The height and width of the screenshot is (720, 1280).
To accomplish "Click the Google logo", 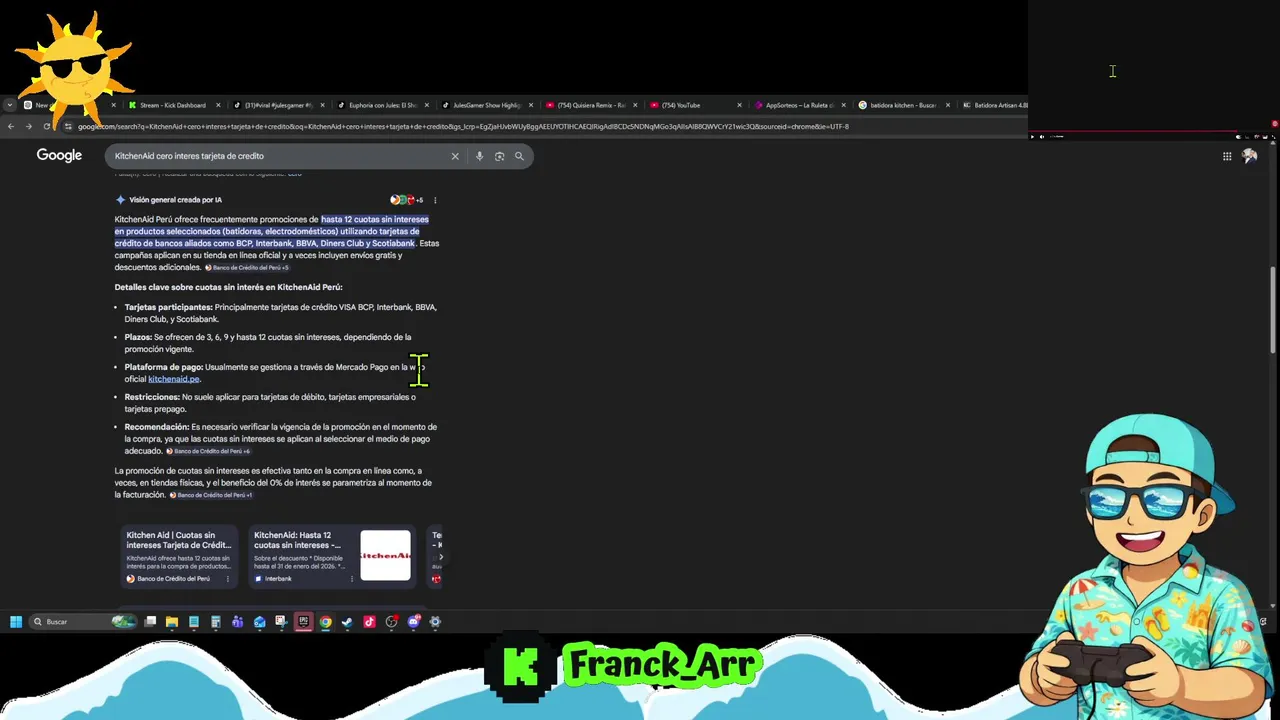I will [x=59, y=155].
